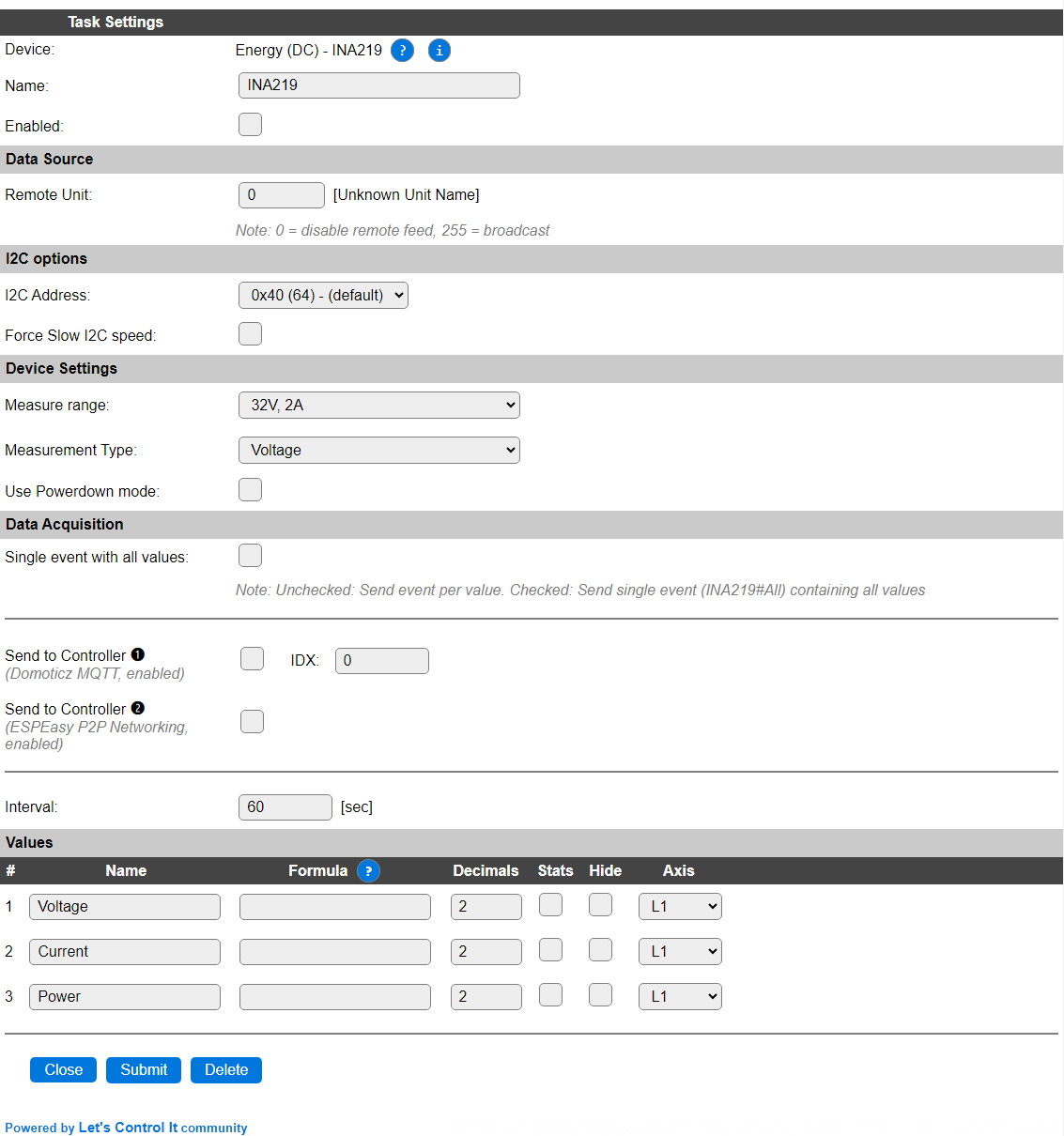
Task: Check Hide for the Current row
Action: pyautogui.click(x=600, y=950)
